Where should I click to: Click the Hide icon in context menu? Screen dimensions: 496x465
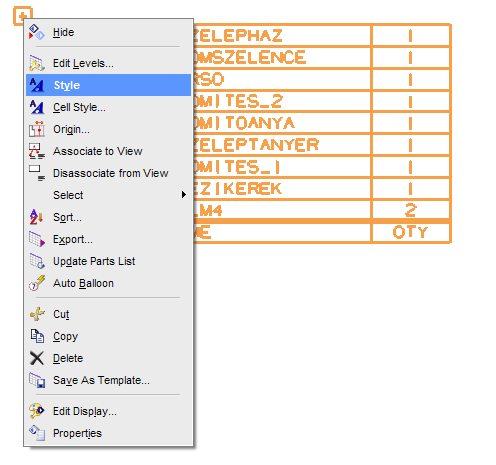click(36, 32)
